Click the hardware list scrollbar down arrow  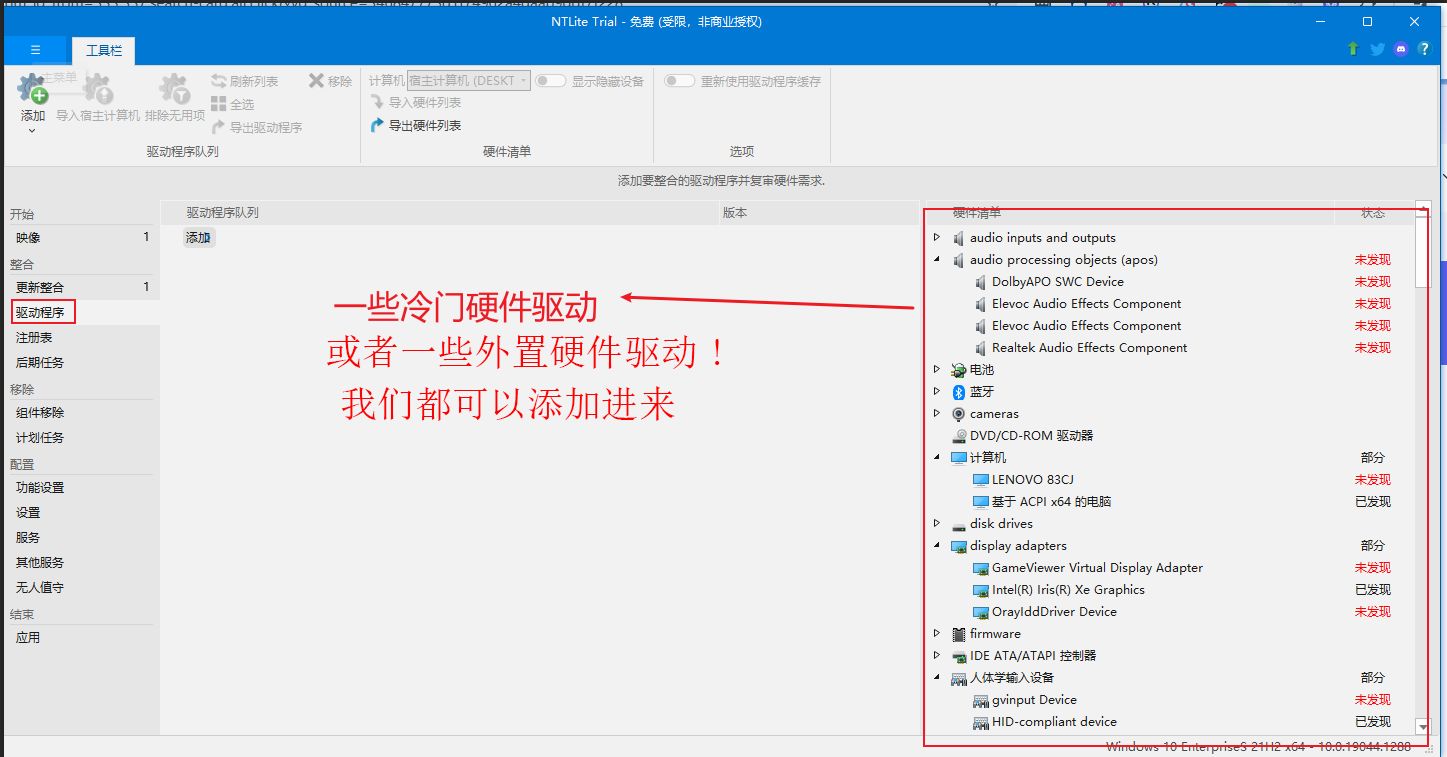point(1423,727)
